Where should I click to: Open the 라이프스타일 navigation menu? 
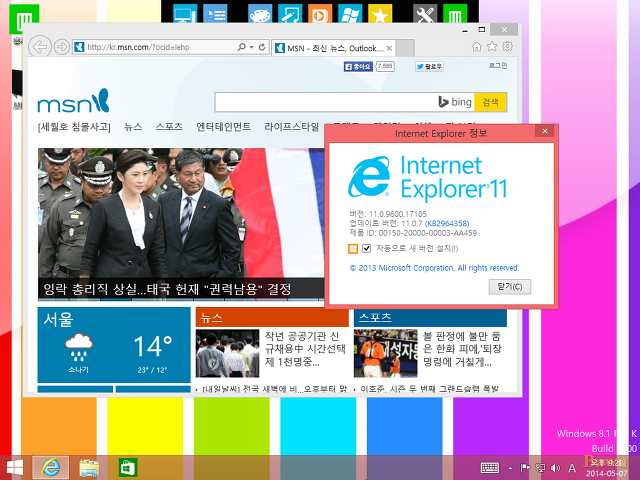coord(291,127)
